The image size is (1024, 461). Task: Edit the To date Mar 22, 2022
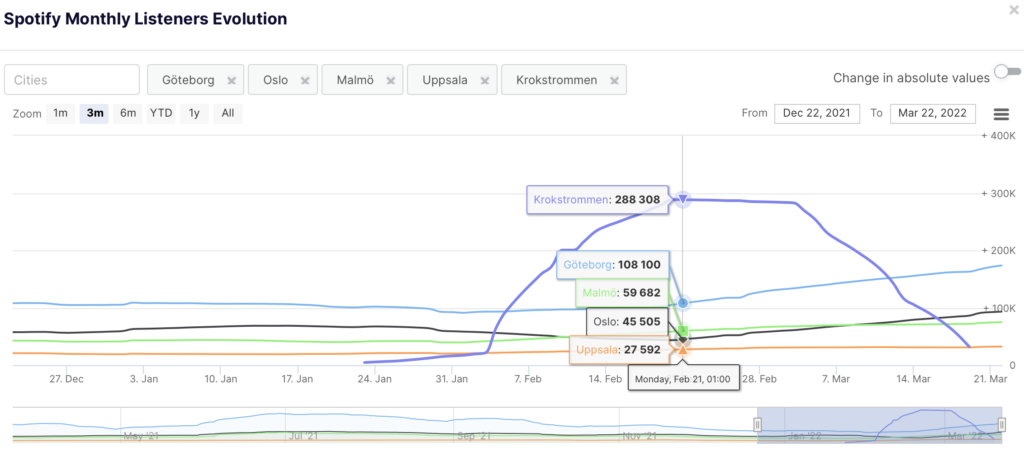click(933, 113)
